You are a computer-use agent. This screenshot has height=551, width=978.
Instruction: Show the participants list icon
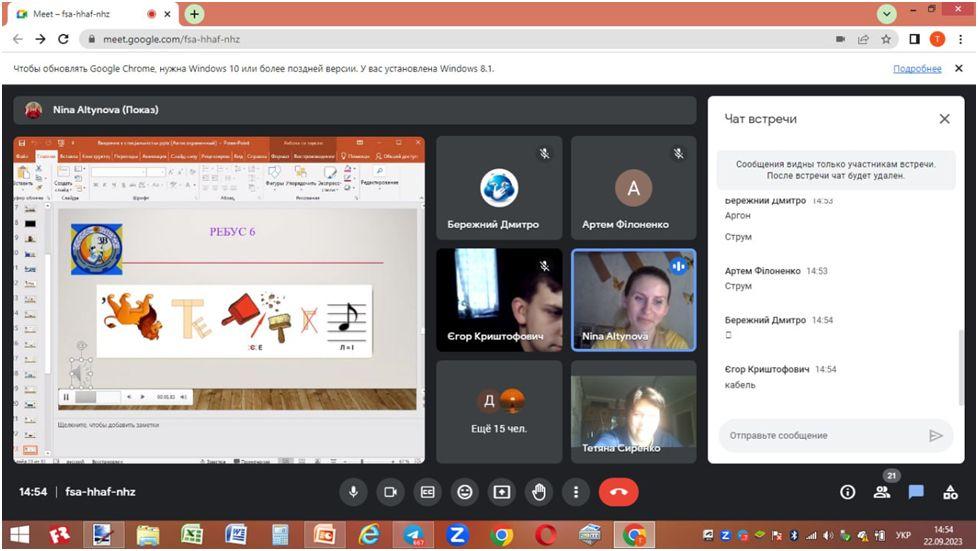(882, 492)
